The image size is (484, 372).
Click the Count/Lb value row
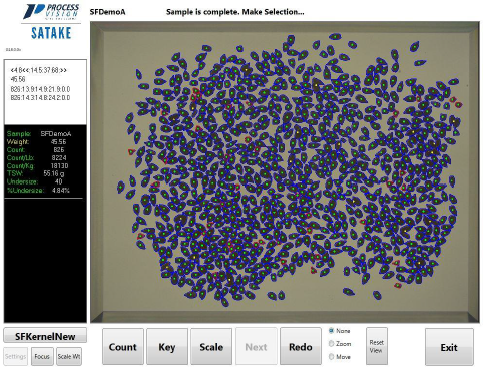pyautogui.click(x=37, y=158)
